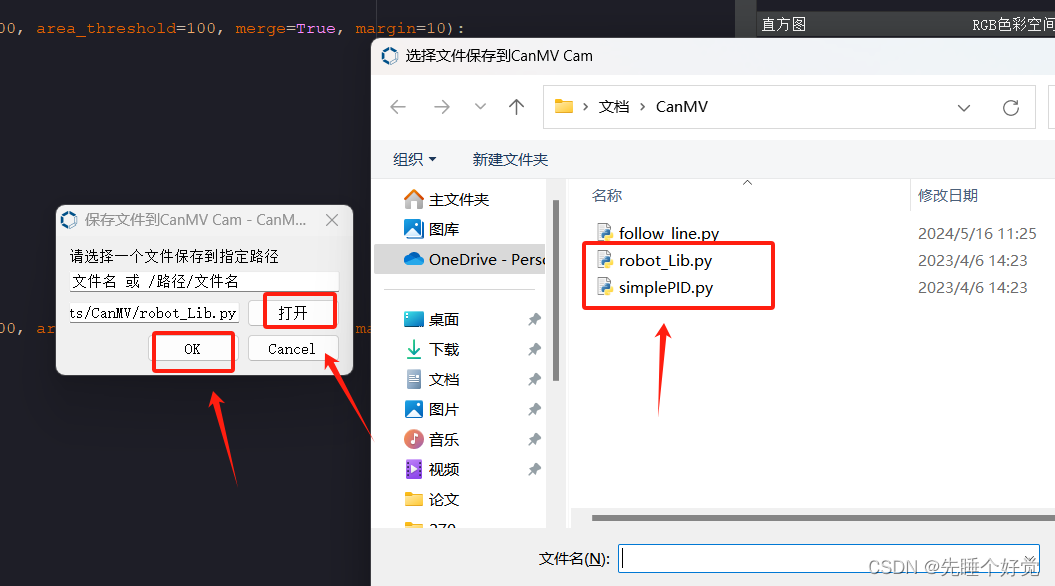Click the Back arrow in file dialog
Viewport: 1055px width, 586px height.
point(398,107)
